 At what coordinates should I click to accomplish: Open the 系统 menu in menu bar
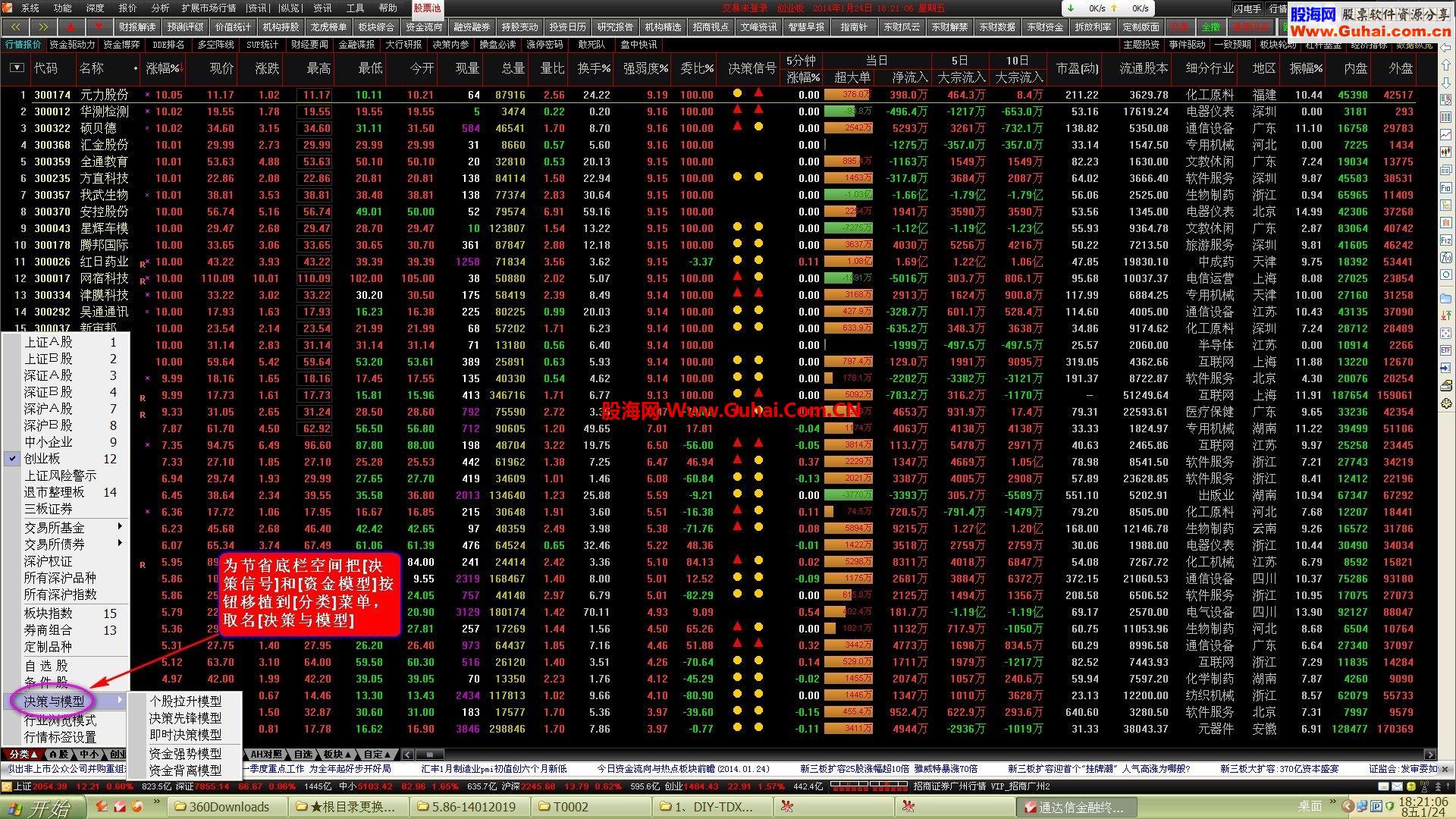coord(30,8)
